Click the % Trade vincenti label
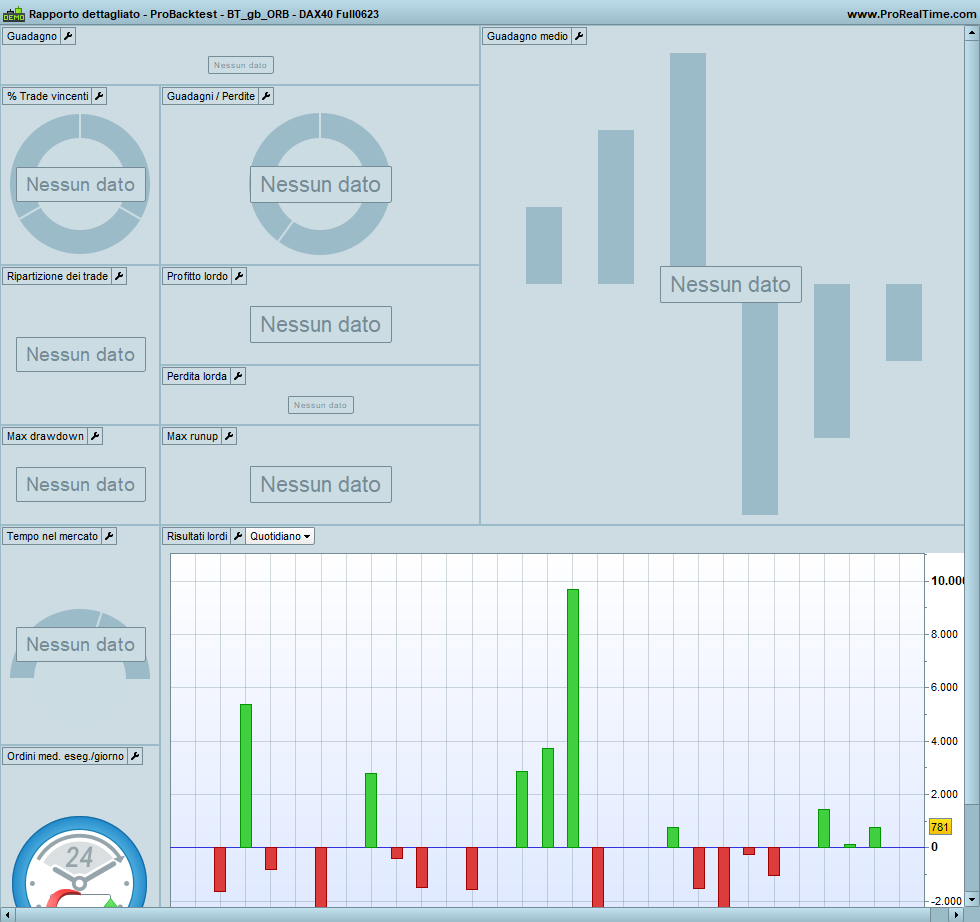980x922 pixels. [x=48, y=96]
